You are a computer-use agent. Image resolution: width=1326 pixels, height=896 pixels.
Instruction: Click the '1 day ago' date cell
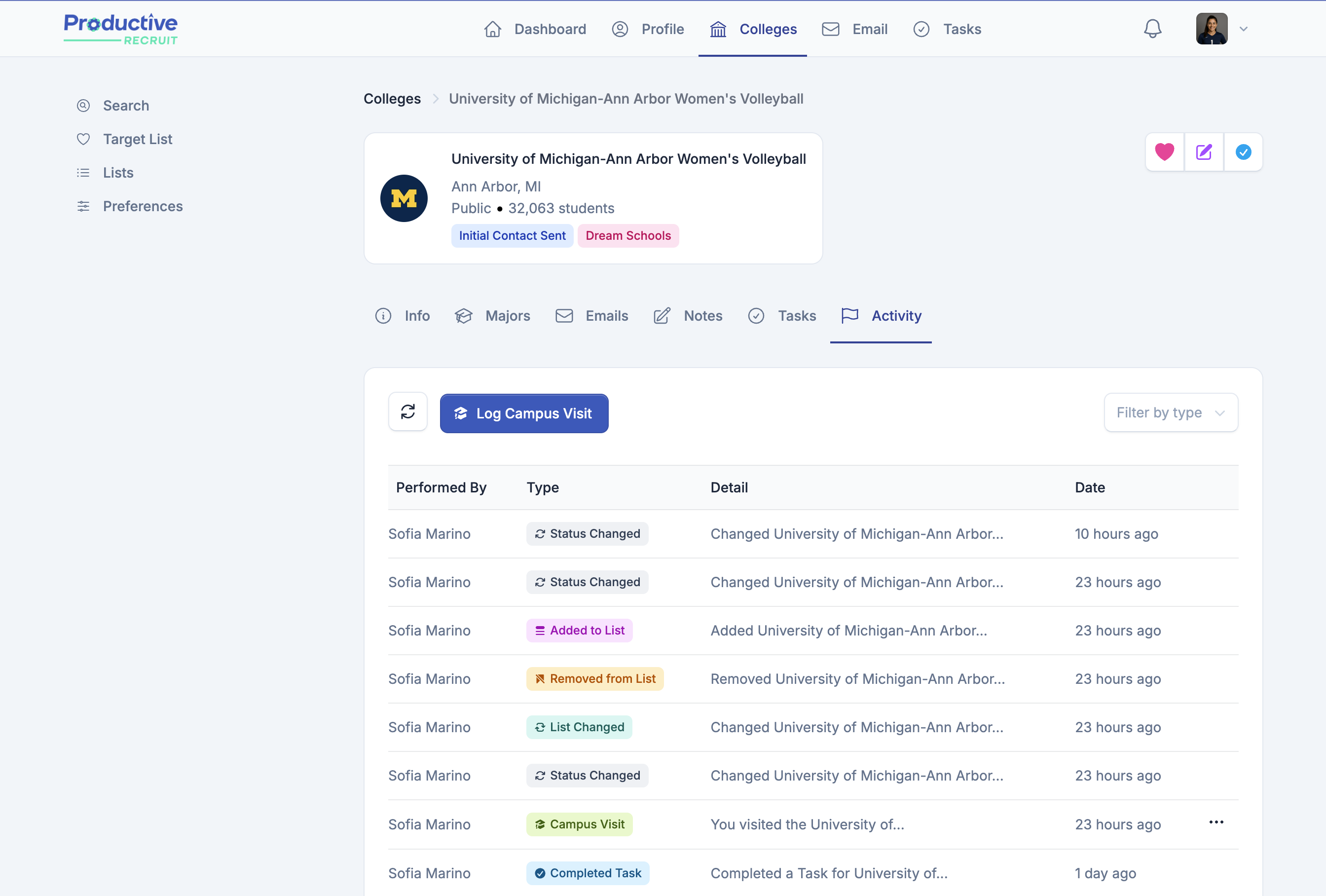pyautogui.click(x=1105, y=874)
